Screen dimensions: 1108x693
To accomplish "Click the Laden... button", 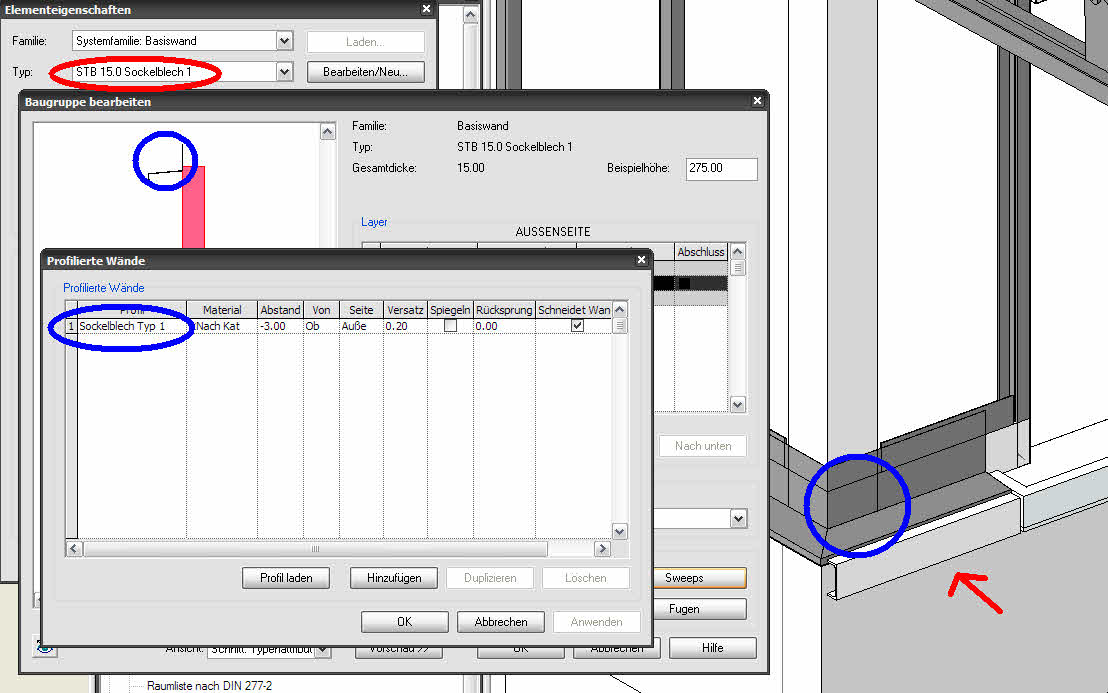I will tap(365, 42).
